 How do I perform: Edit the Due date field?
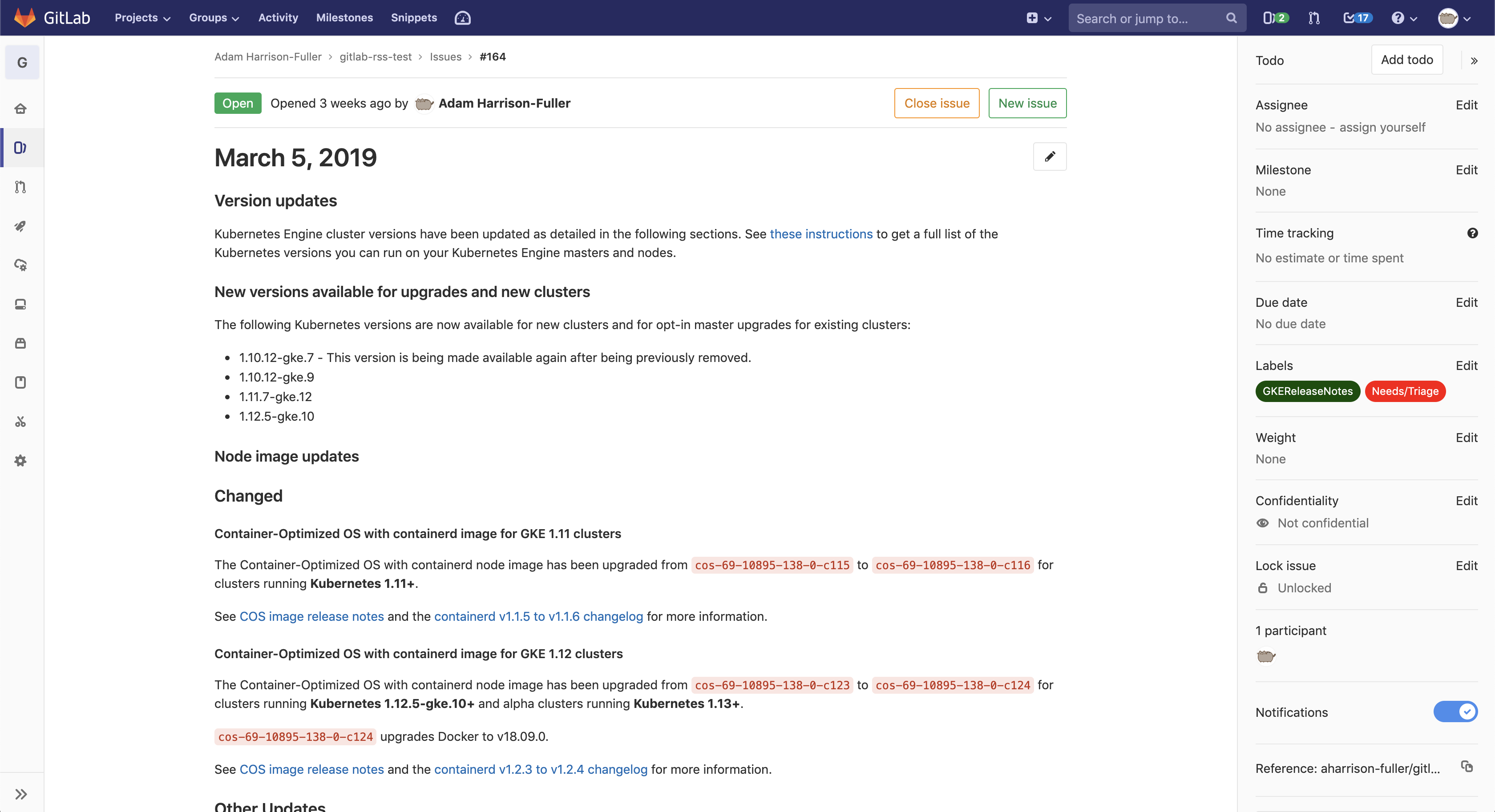(1466, 302)
